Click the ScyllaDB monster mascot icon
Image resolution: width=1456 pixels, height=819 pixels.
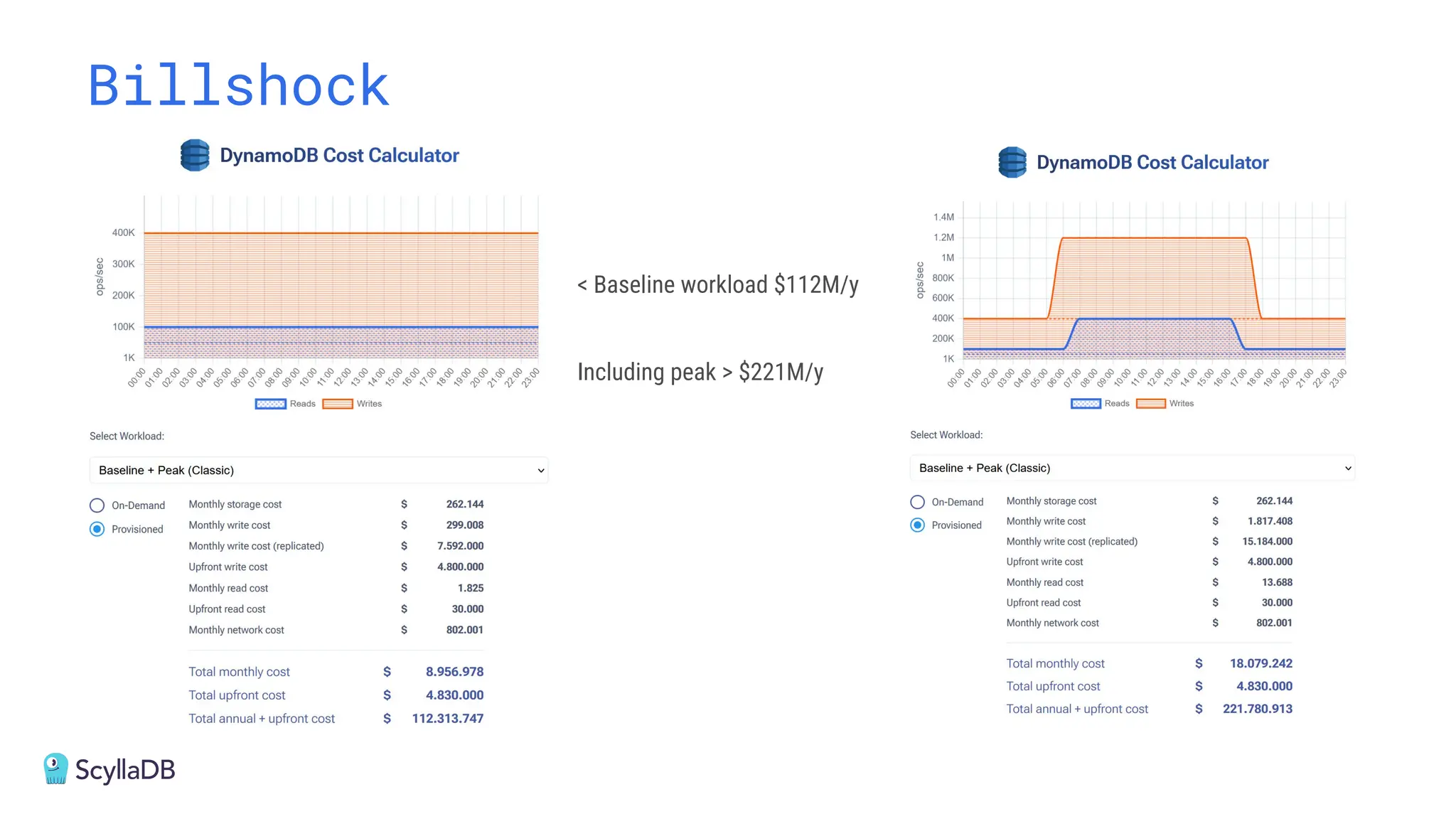pos(55,769)
